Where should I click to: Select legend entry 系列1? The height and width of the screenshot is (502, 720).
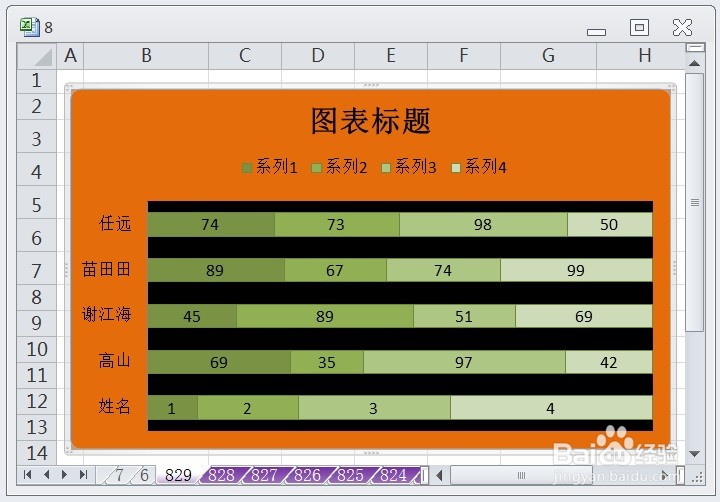click(x=270, y=167)
